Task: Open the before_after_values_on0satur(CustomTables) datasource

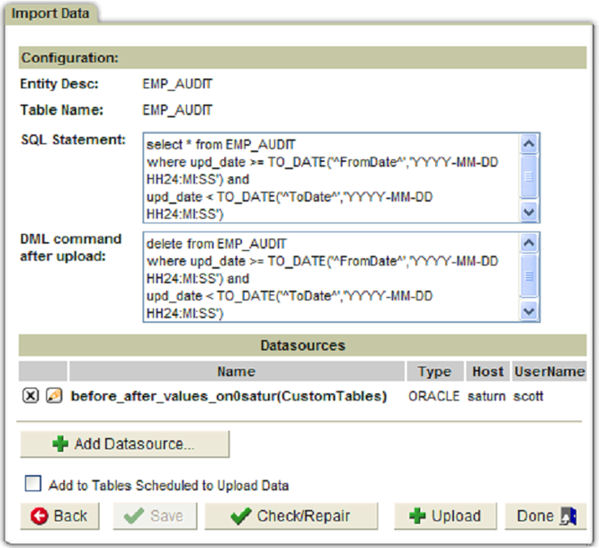Action: point(229,396)
